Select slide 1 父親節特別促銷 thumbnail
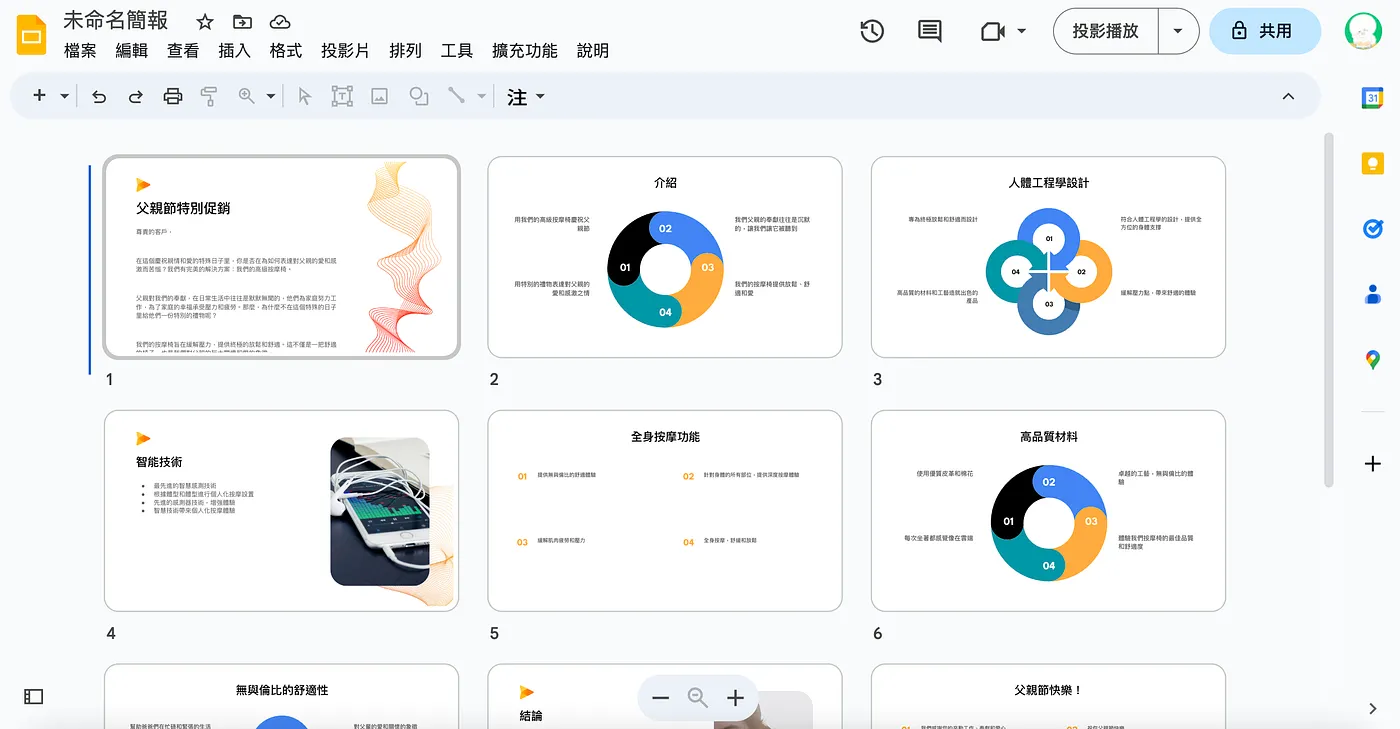 coord(282,257)
